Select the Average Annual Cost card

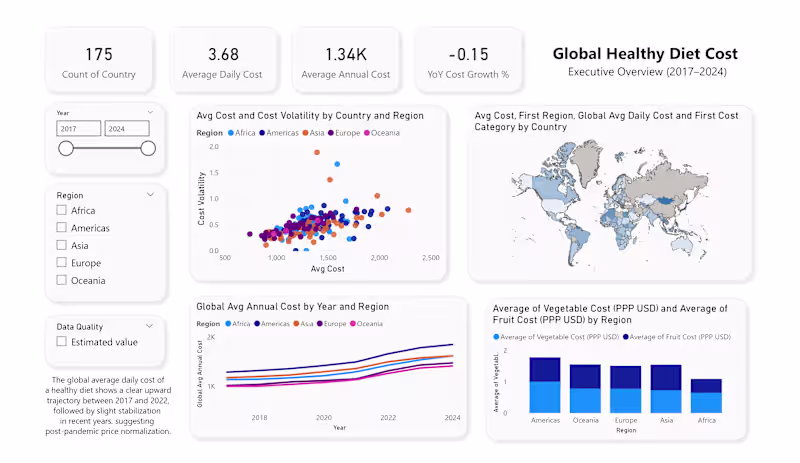click(346, 61)
